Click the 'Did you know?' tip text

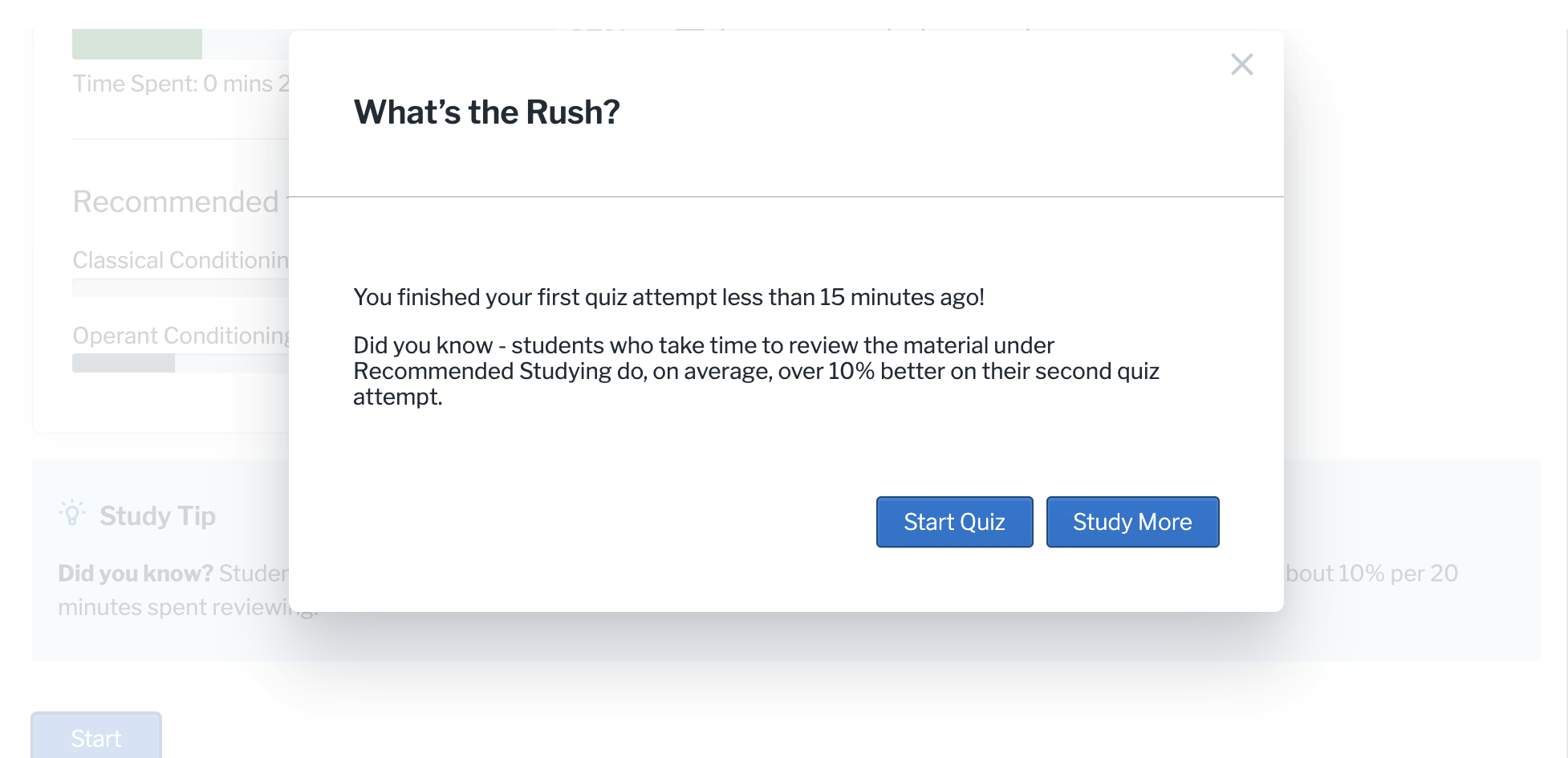pos(135,573)
